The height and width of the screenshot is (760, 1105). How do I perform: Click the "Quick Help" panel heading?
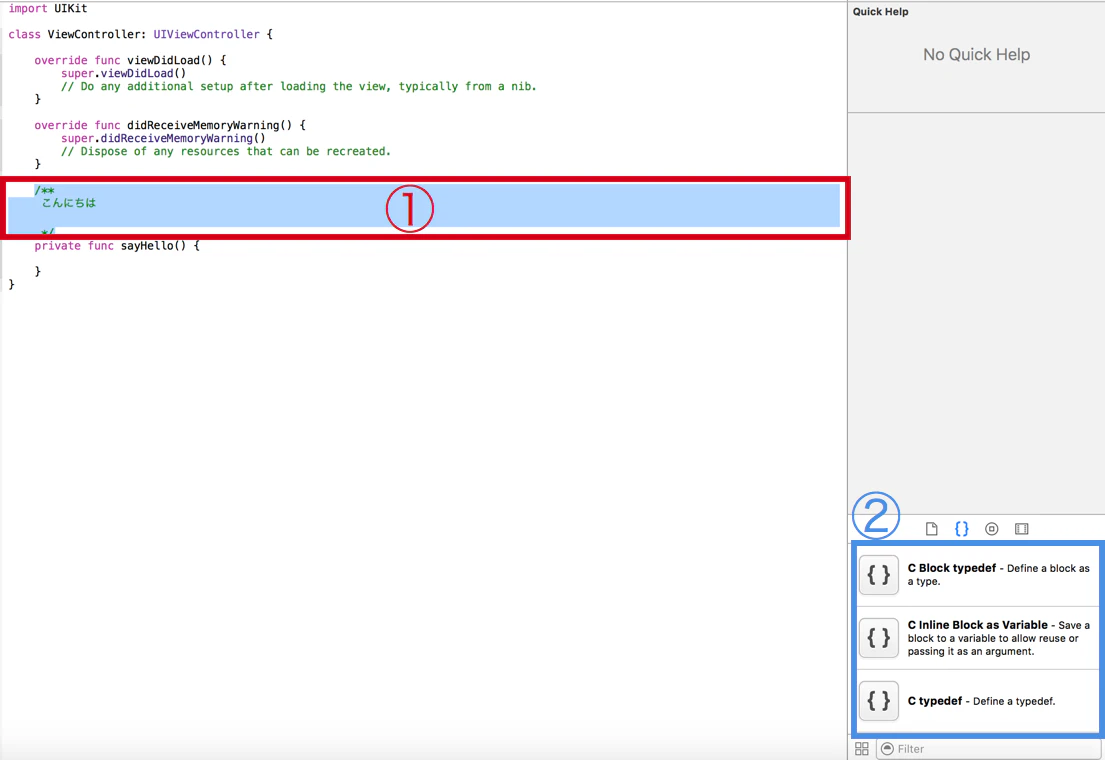[880, 11]
